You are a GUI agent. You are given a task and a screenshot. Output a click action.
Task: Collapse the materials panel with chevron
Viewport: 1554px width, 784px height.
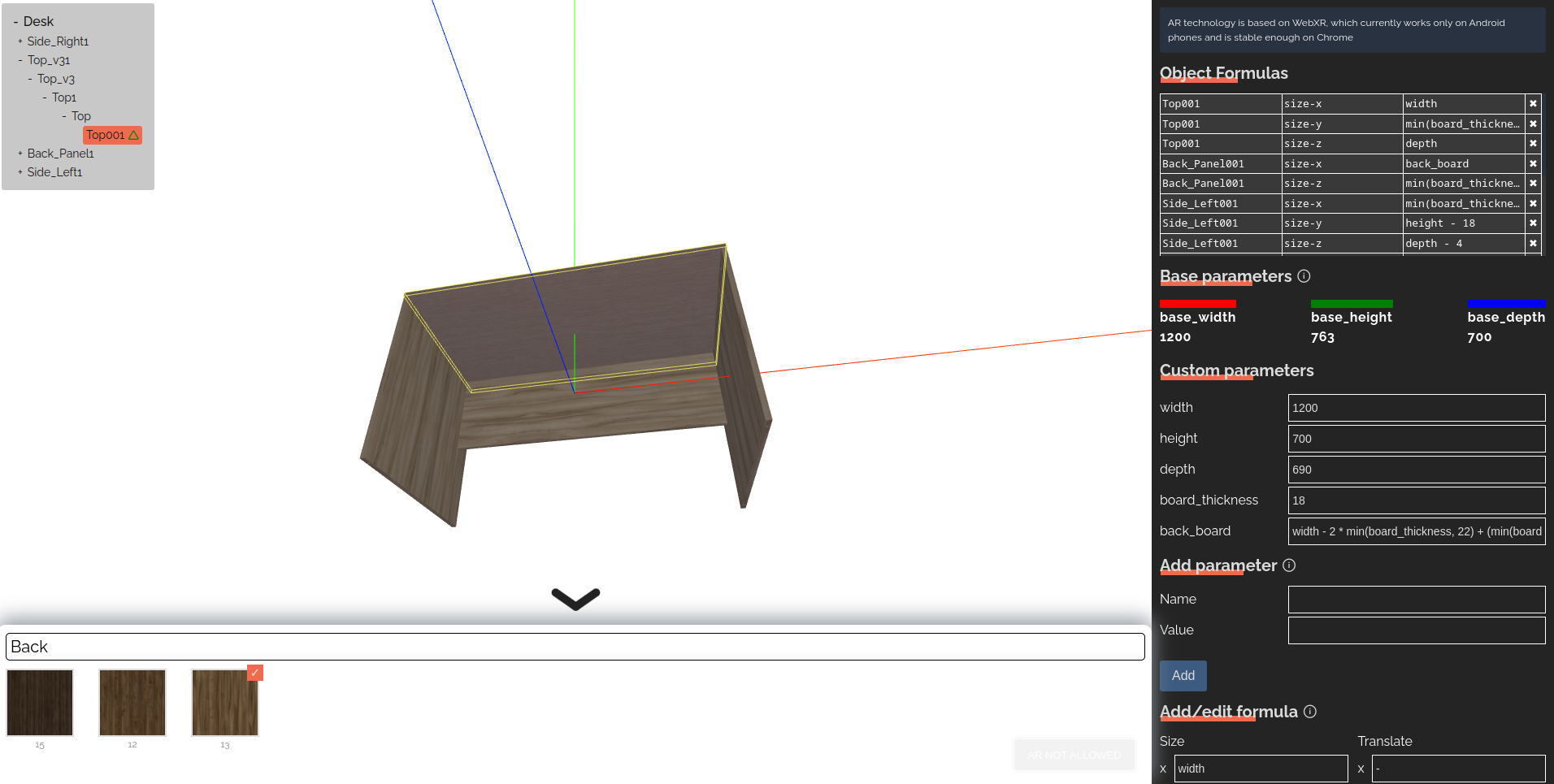point(575,599)
